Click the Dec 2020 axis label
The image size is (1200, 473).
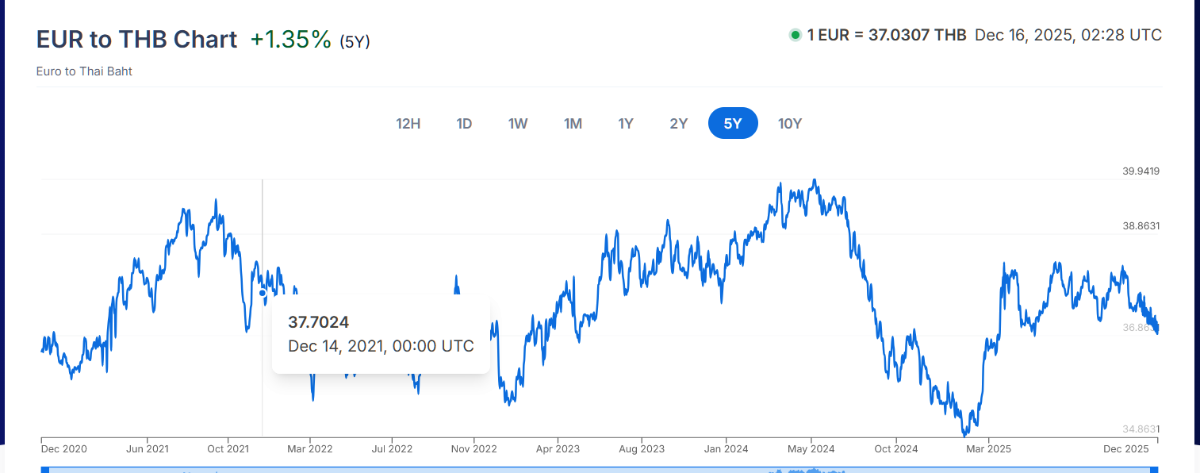pos(65,449)
